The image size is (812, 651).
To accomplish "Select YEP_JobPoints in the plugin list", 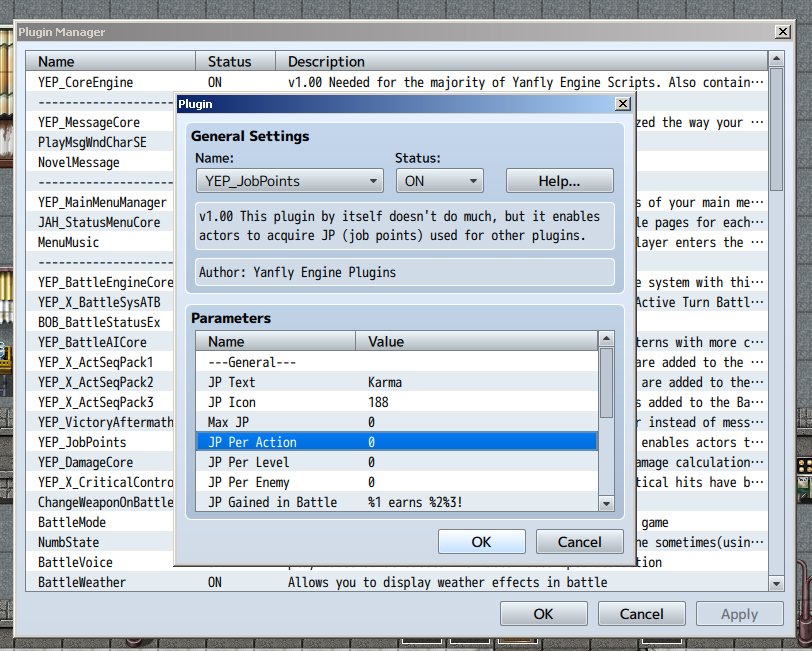I will point(82,442).
